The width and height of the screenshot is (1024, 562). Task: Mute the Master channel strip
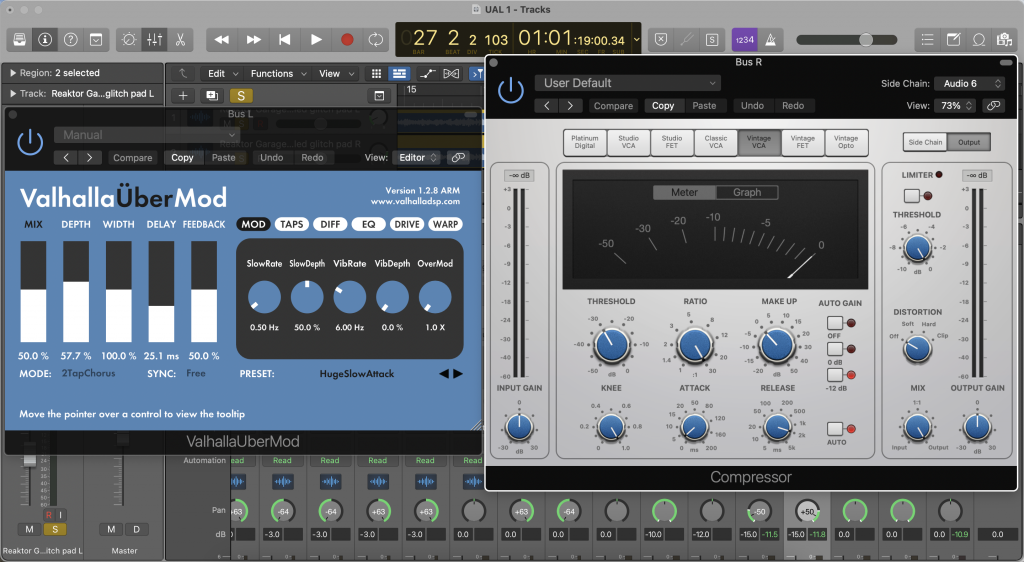tap(111, 529)
